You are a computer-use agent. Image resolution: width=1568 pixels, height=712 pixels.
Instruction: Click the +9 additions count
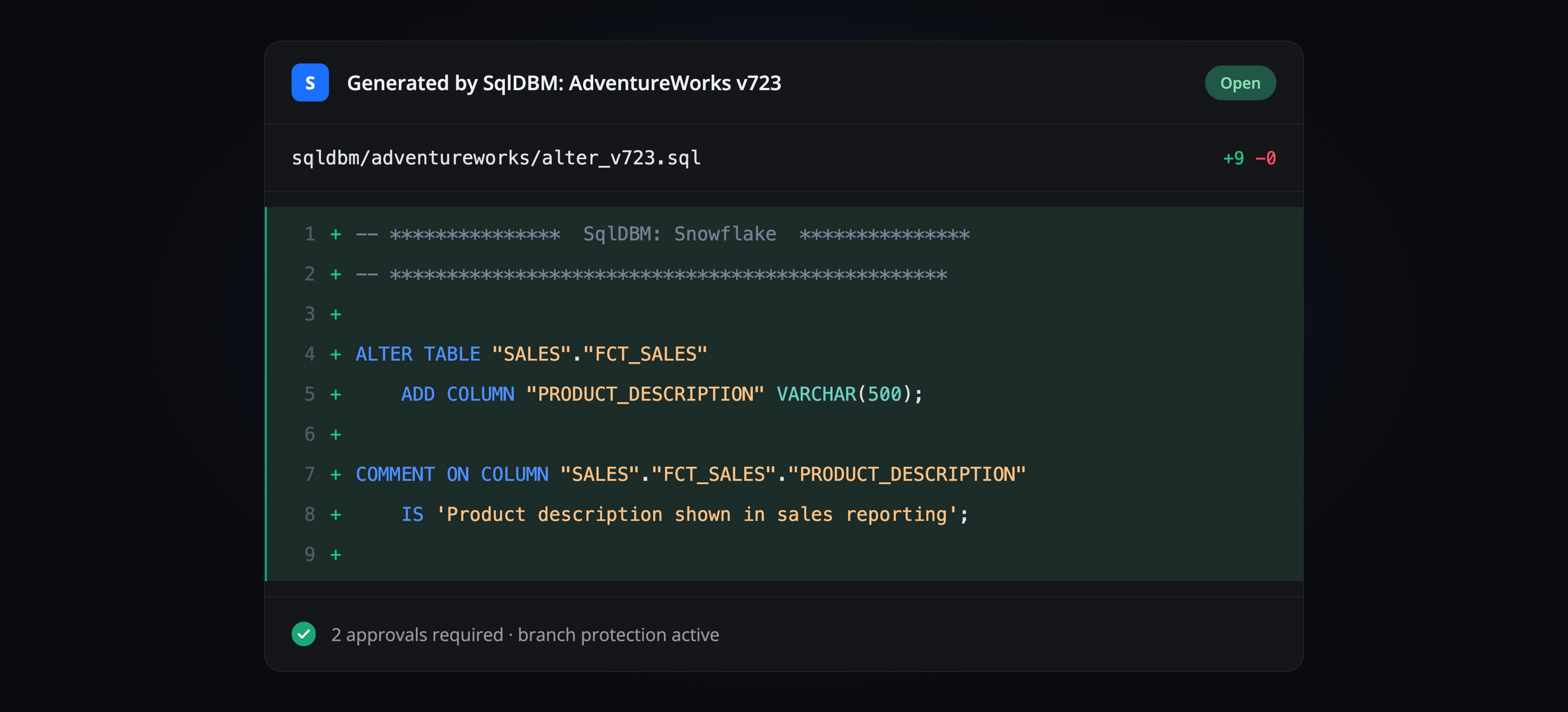[1233, 159]
